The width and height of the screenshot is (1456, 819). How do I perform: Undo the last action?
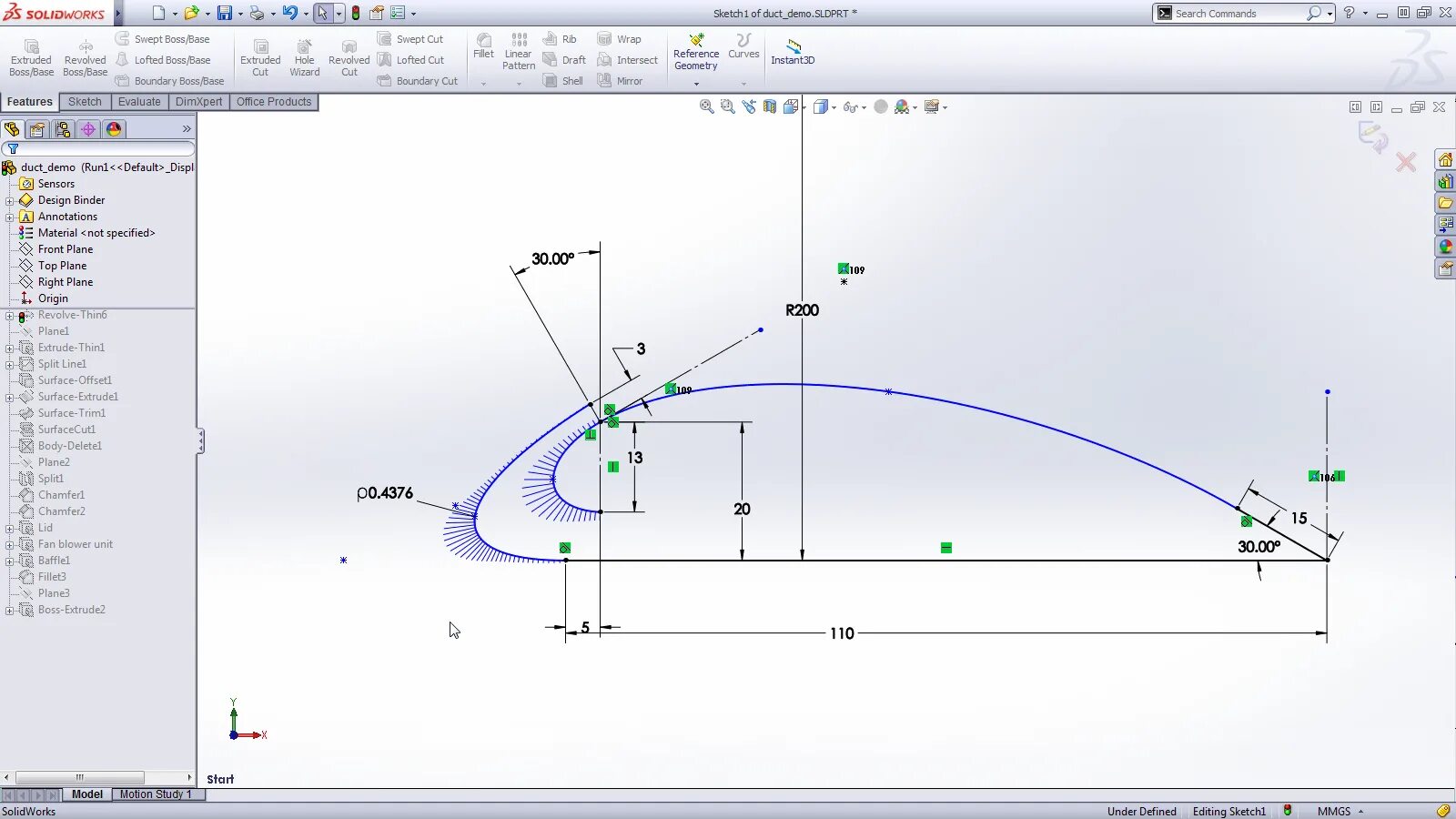click(x=289, y=13)
